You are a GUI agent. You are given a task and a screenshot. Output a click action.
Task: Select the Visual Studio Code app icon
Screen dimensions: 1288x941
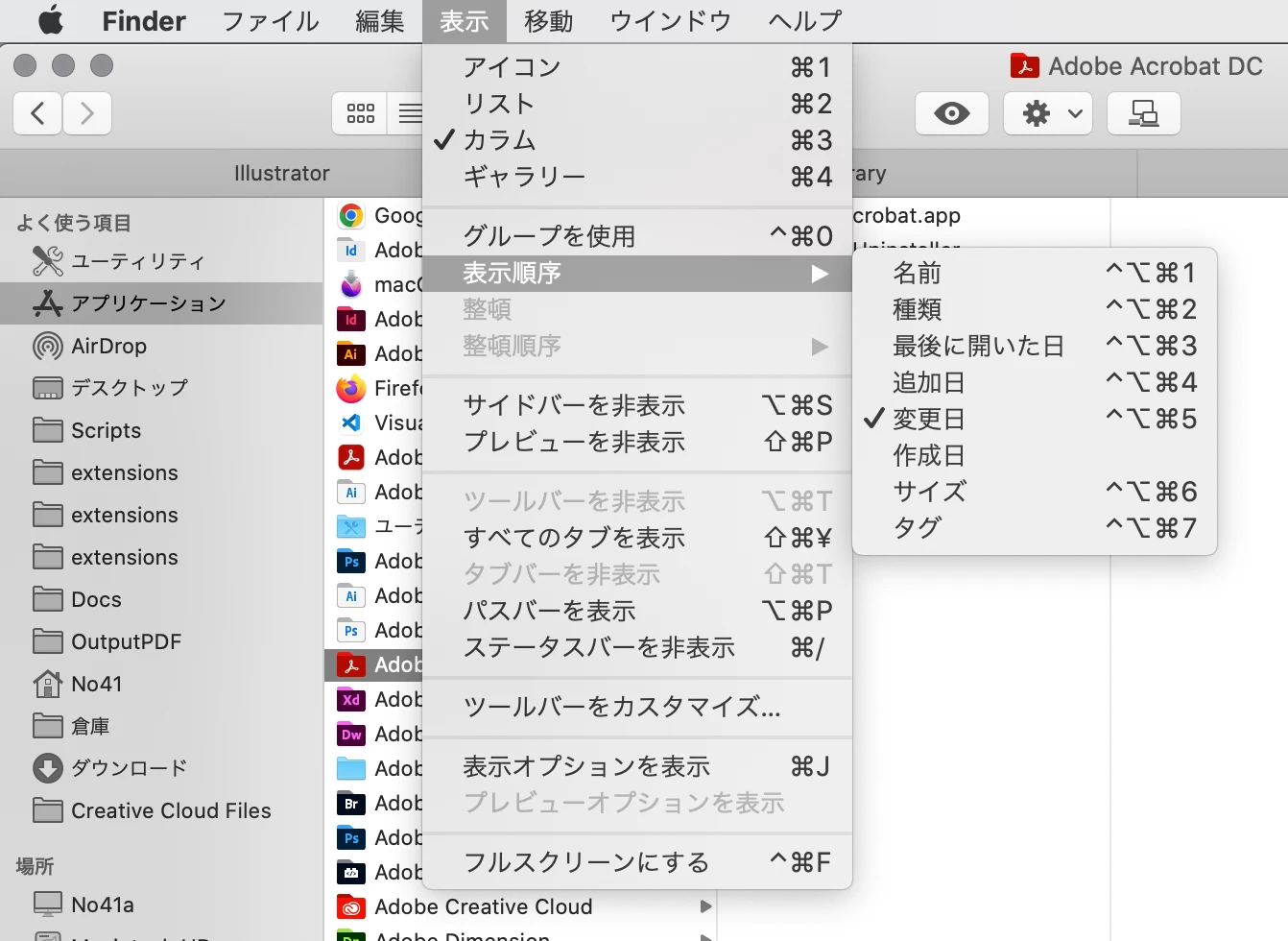tap(351, 422)
